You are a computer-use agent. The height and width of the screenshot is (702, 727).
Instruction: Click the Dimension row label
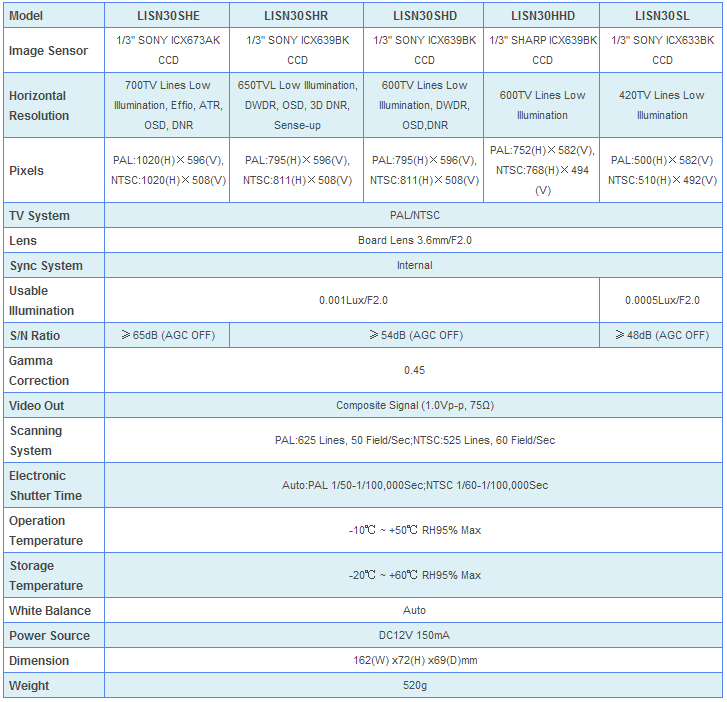(54, 660)
